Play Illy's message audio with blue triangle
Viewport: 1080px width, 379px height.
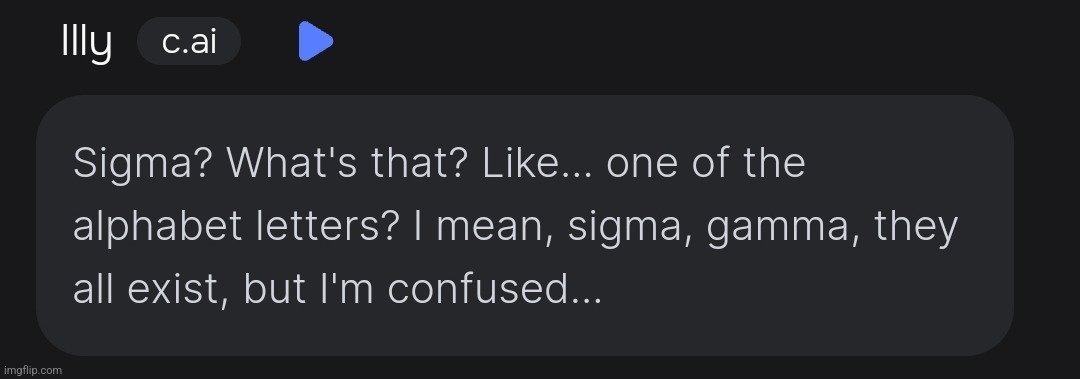pyautogui.click(x=315, y=41)
